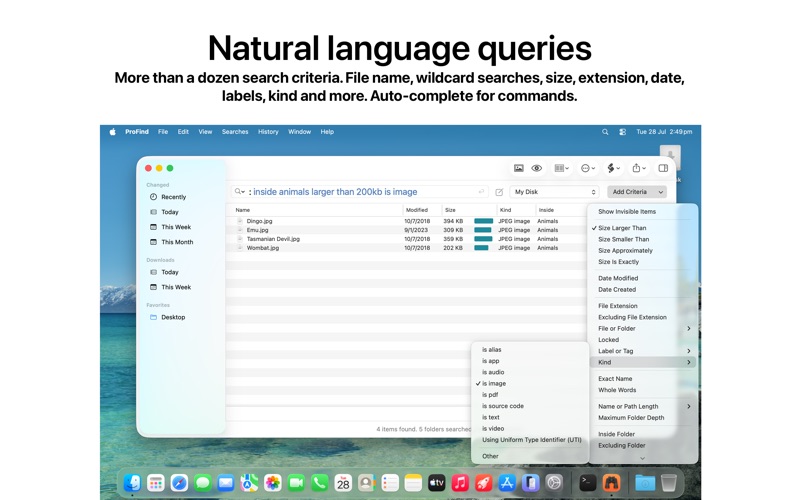This screenshot has width=800, height=500.
Task: Select Desktop under Favorites in sidebar
Action: point(173,317)
